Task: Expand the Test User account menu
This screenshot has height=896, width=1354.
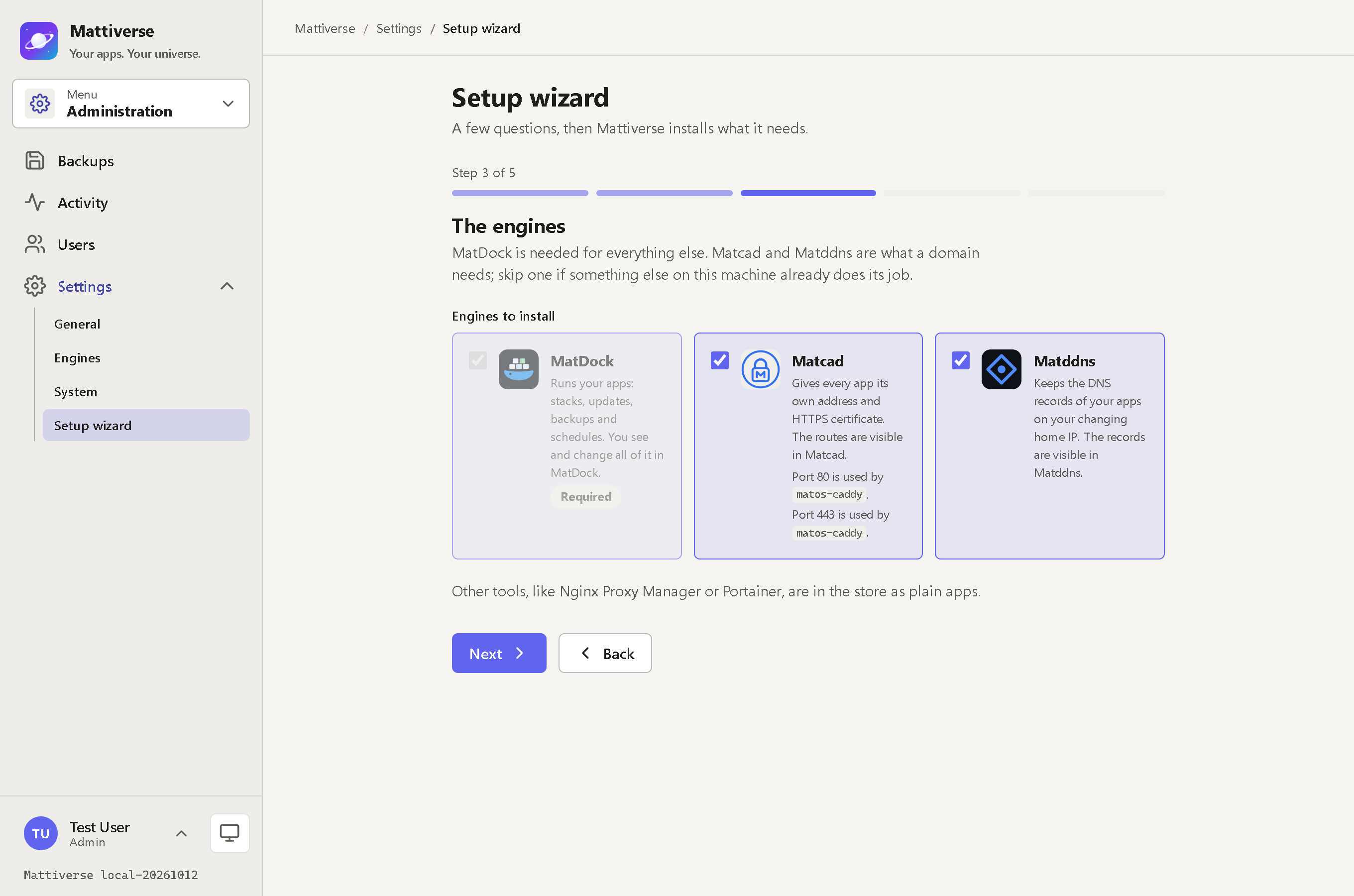Action: click(x=181, y=833)
